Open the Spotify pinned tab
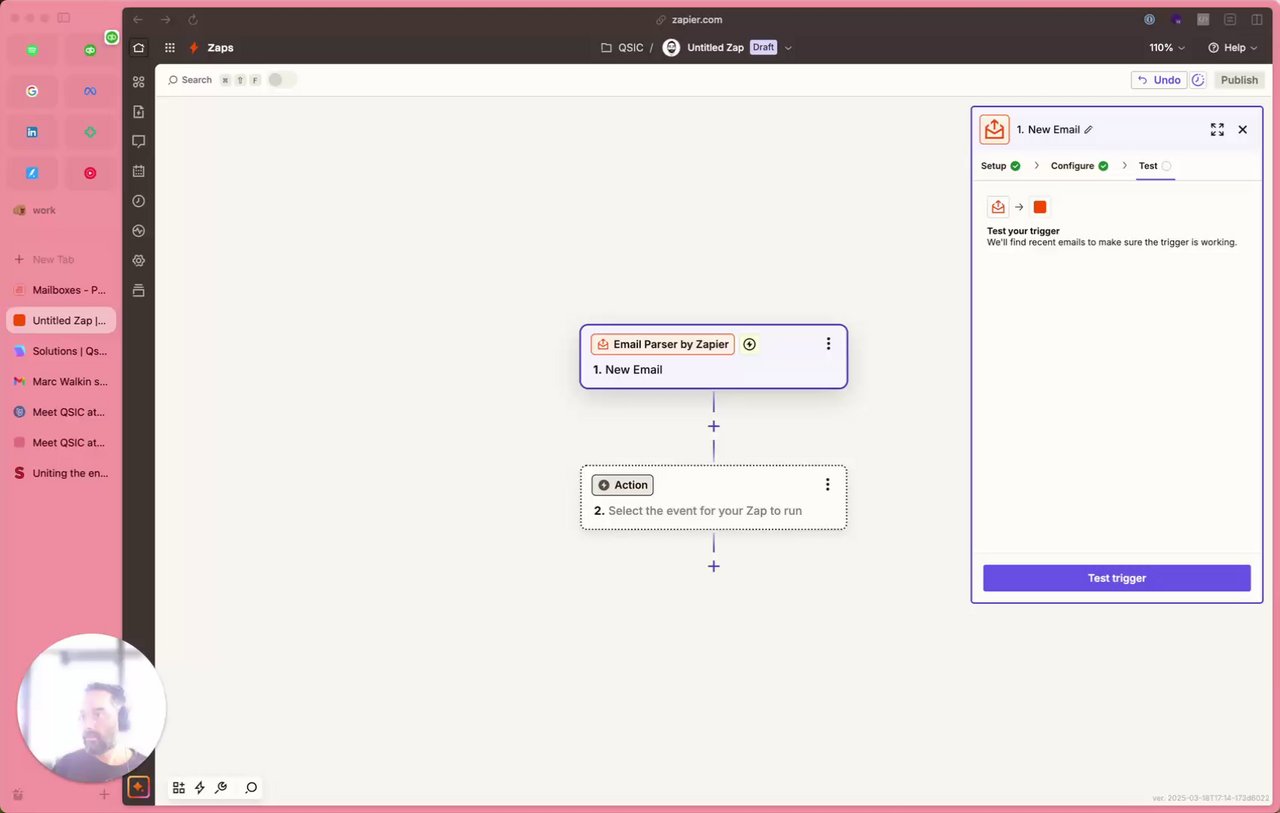The image size is (1280, 813). [32, 50]
